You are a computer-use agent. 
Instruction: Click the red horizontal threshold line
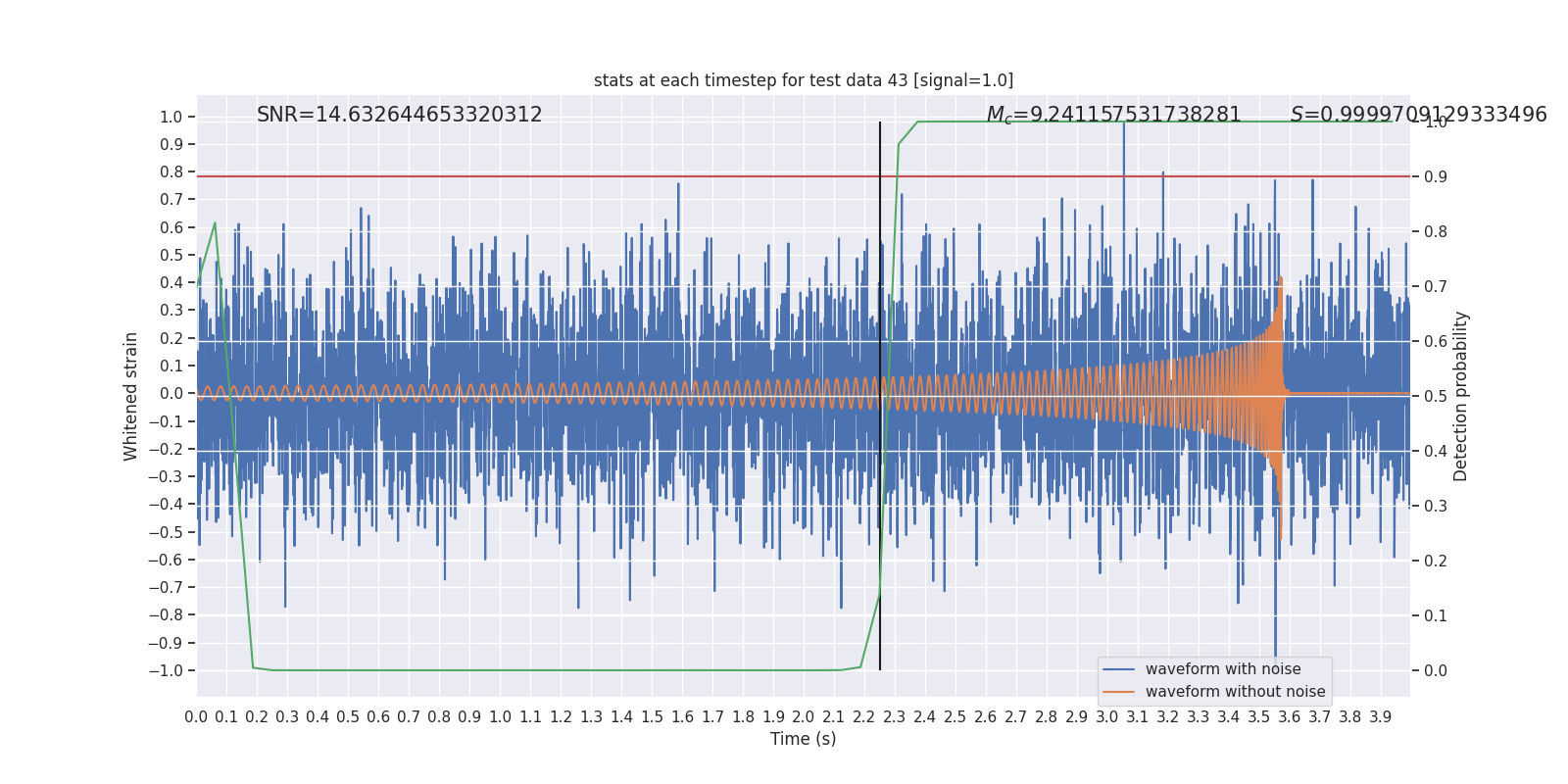tap(804, 176)
